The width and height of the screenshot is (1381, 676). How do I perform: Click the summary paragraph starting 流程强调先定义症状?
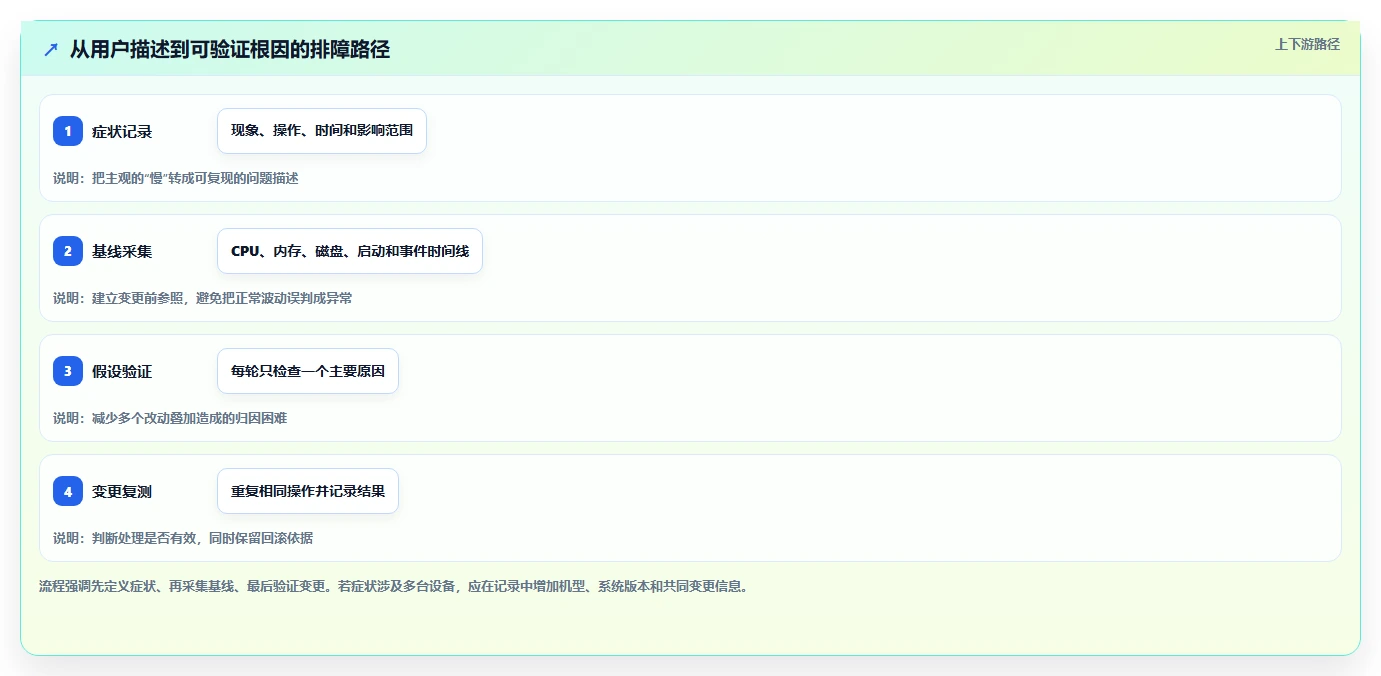pyautogui.click(x=393, y=586)
